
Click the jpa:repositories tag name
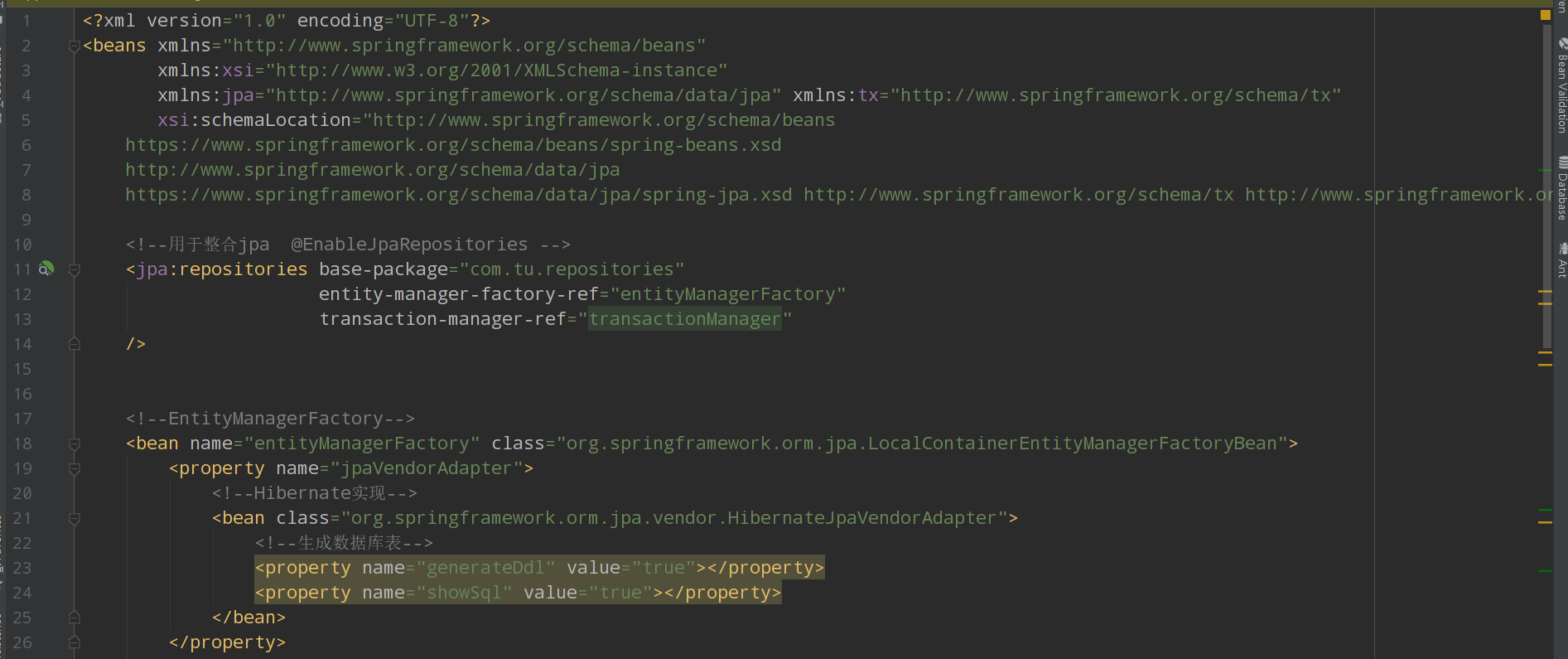[222, 269]
